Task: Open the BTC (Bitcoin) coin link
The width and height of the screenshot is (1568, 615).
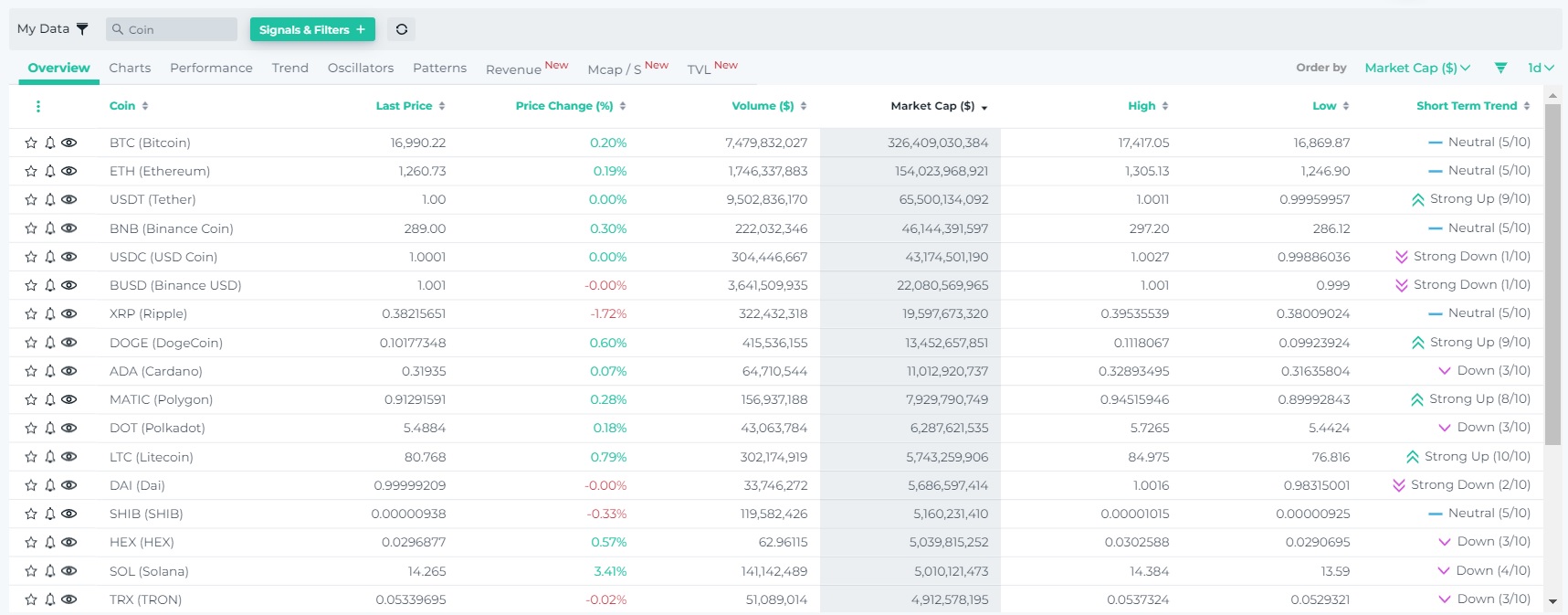Action: click(x=150, y=143)
